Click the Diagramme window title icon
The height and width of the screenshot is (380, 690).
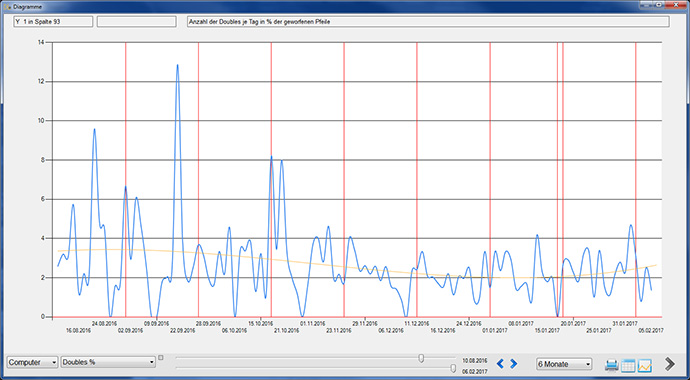click(7, 7)
